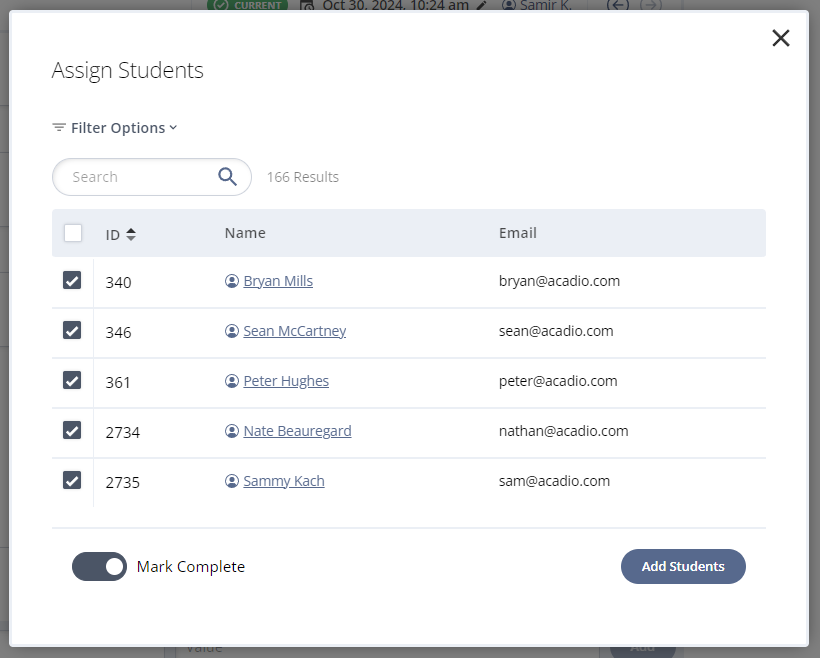
Task: Sort the table by ID column arrows
Action: click(x=131, y=234)
